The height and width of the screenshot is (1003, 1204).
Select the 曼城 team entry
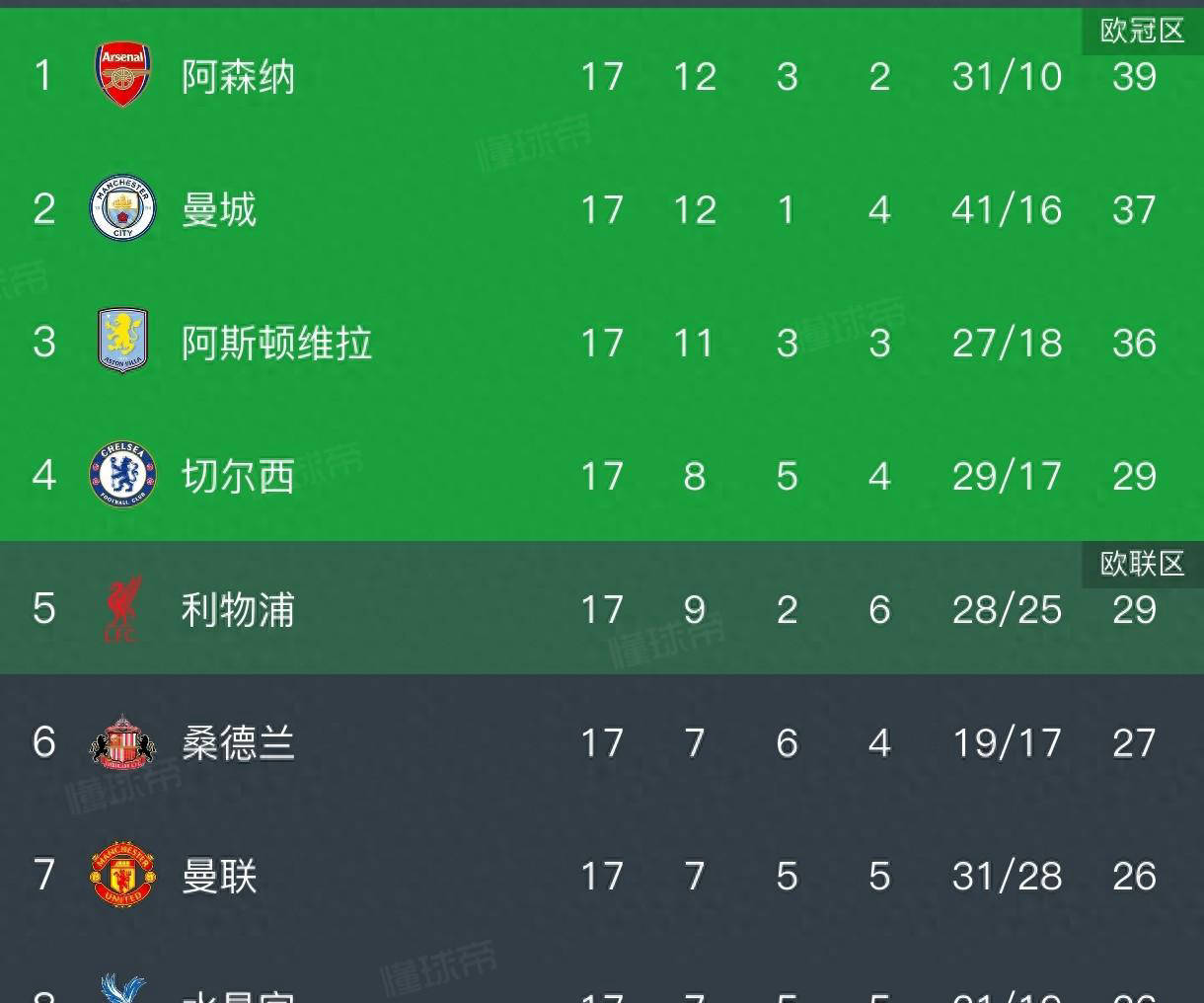[x=218, y=209]
